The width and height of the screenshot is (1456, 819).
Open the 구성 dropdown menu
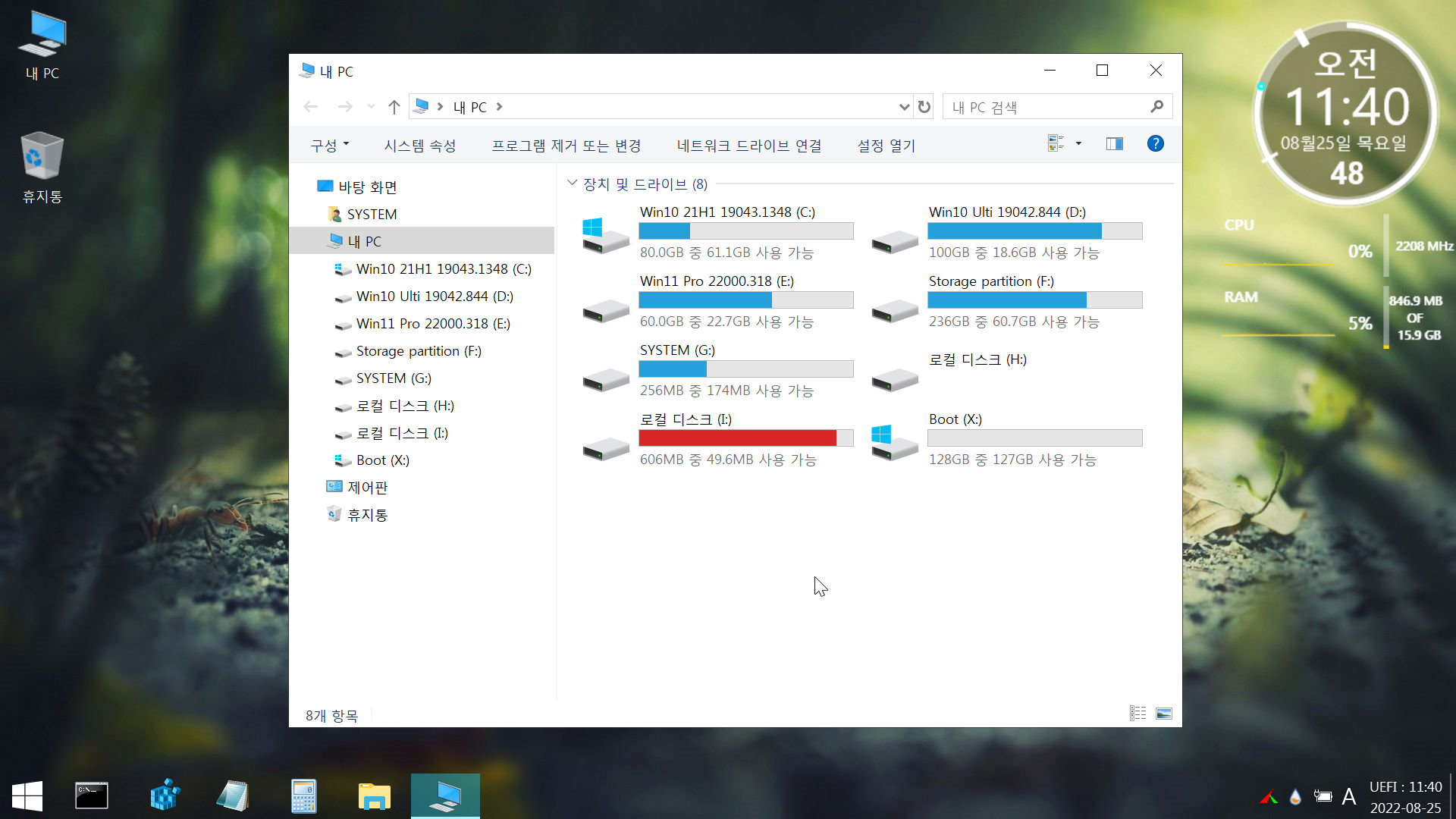[330, 145]
